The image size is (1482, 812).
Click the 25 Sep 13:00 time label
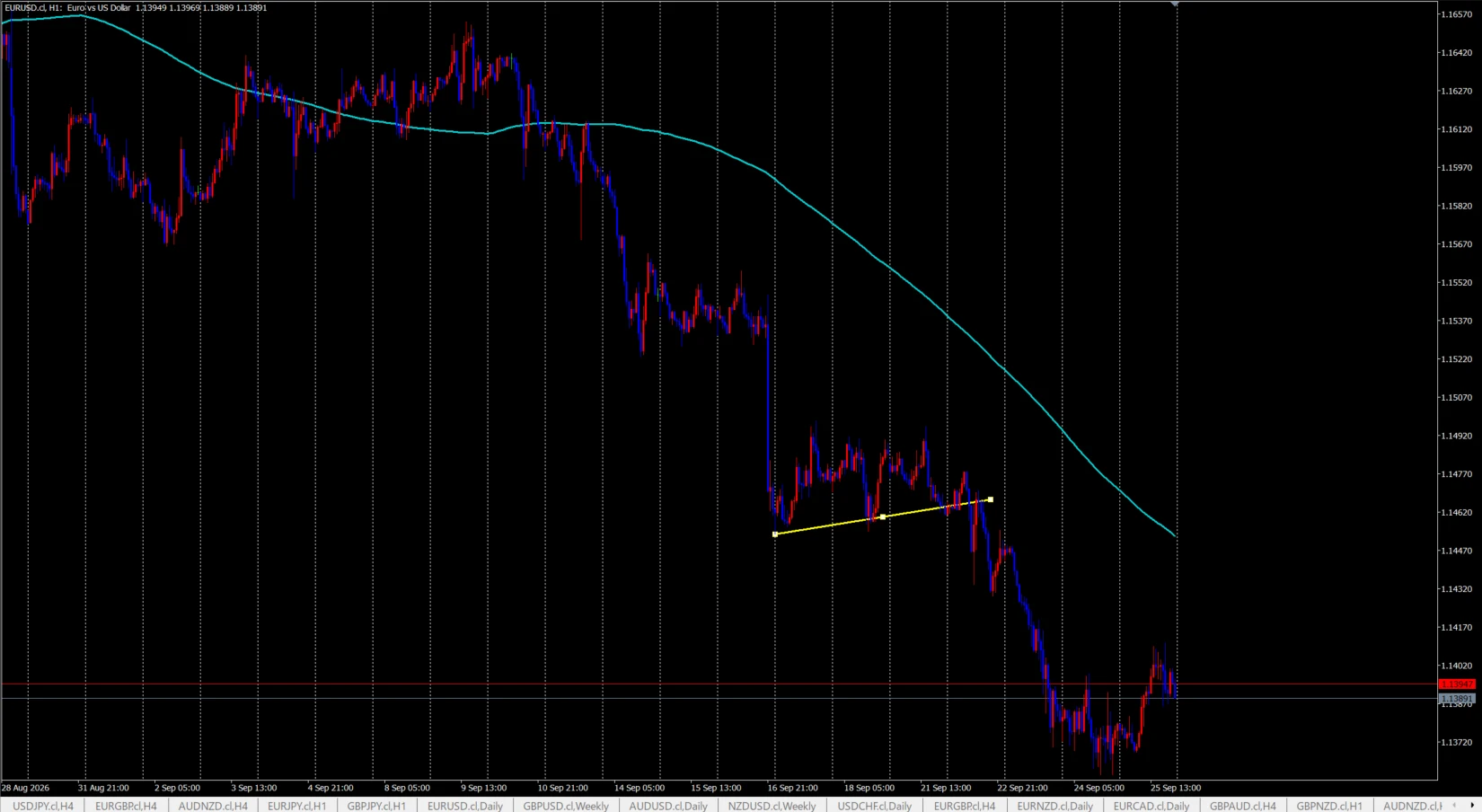click(1176, 788)
